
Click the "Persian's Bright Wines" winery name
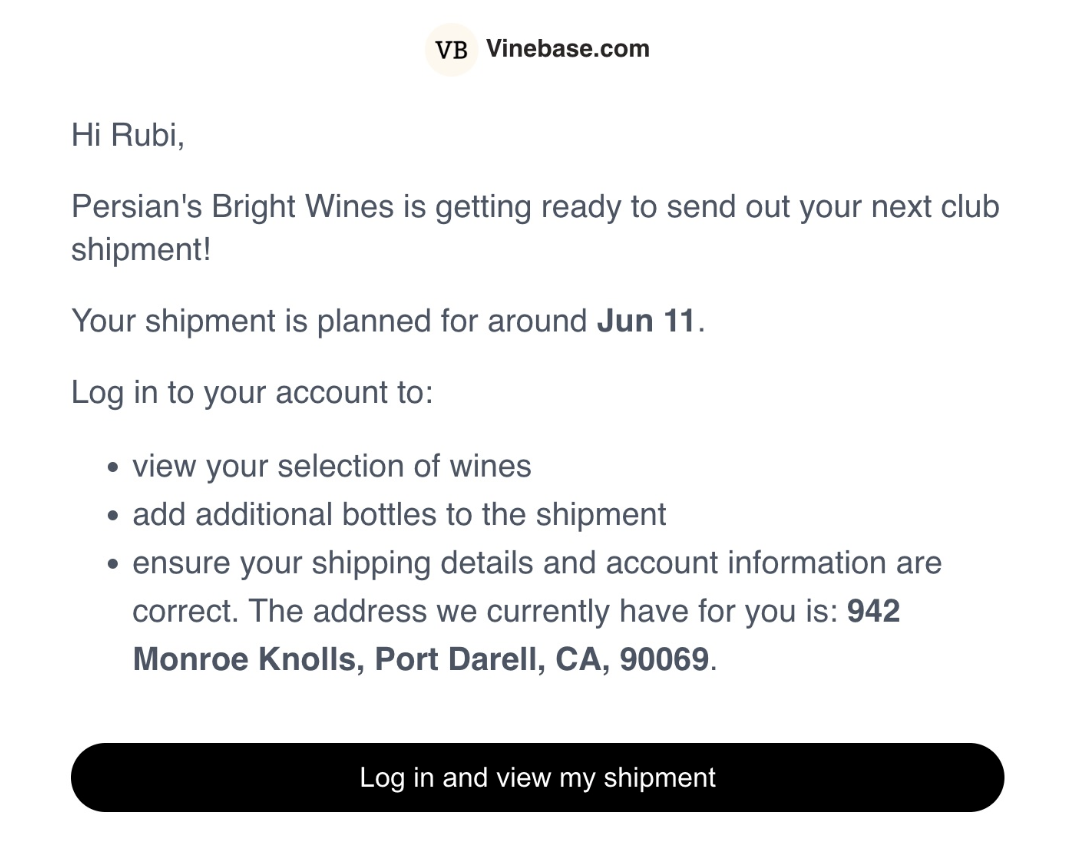232,207
